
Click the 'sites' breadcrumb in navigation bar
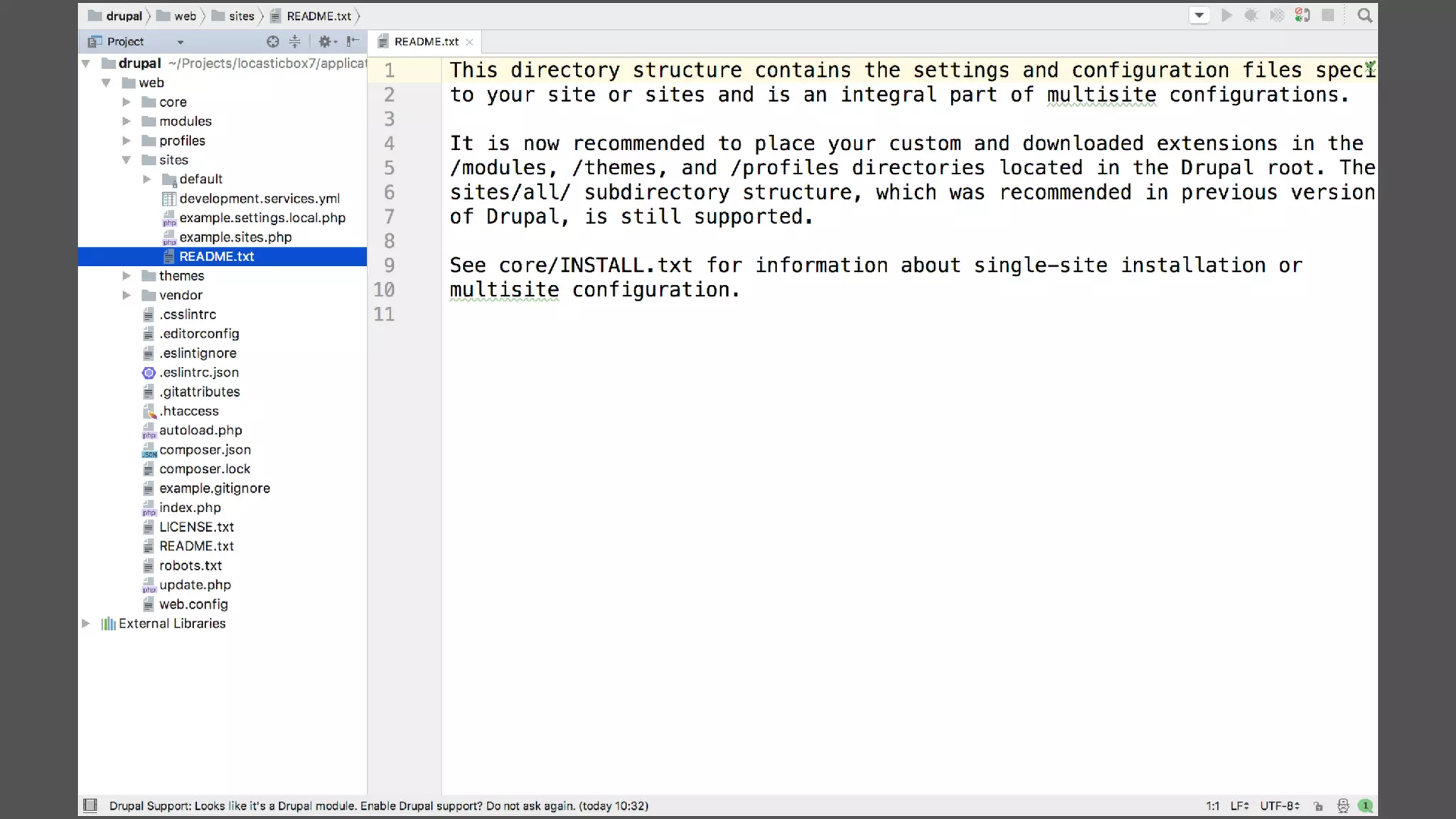click(x=241, y=16)
